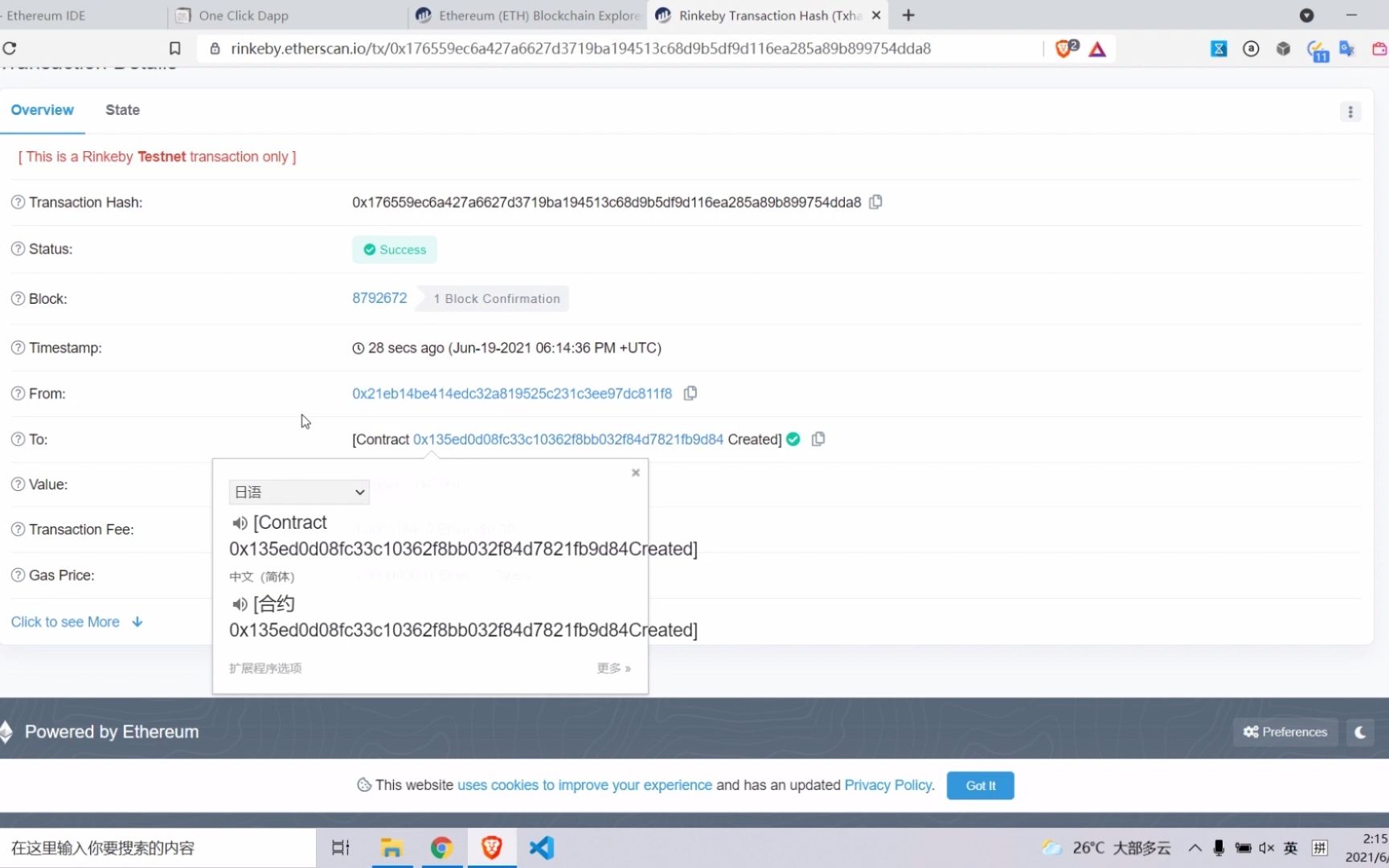Click the help icon beside Block
The image size is (1389, 868).
18,298
